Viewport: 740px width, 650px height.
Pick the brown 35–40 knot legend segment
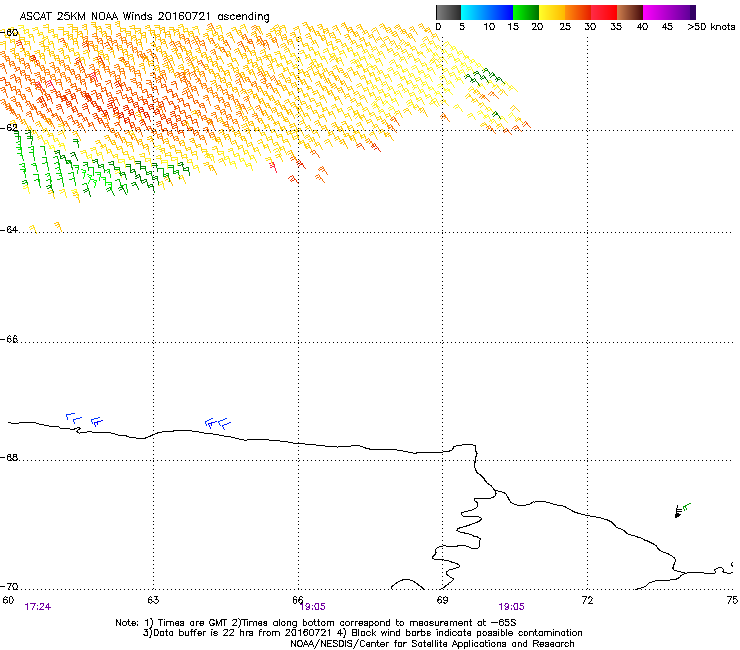point(630,12)
